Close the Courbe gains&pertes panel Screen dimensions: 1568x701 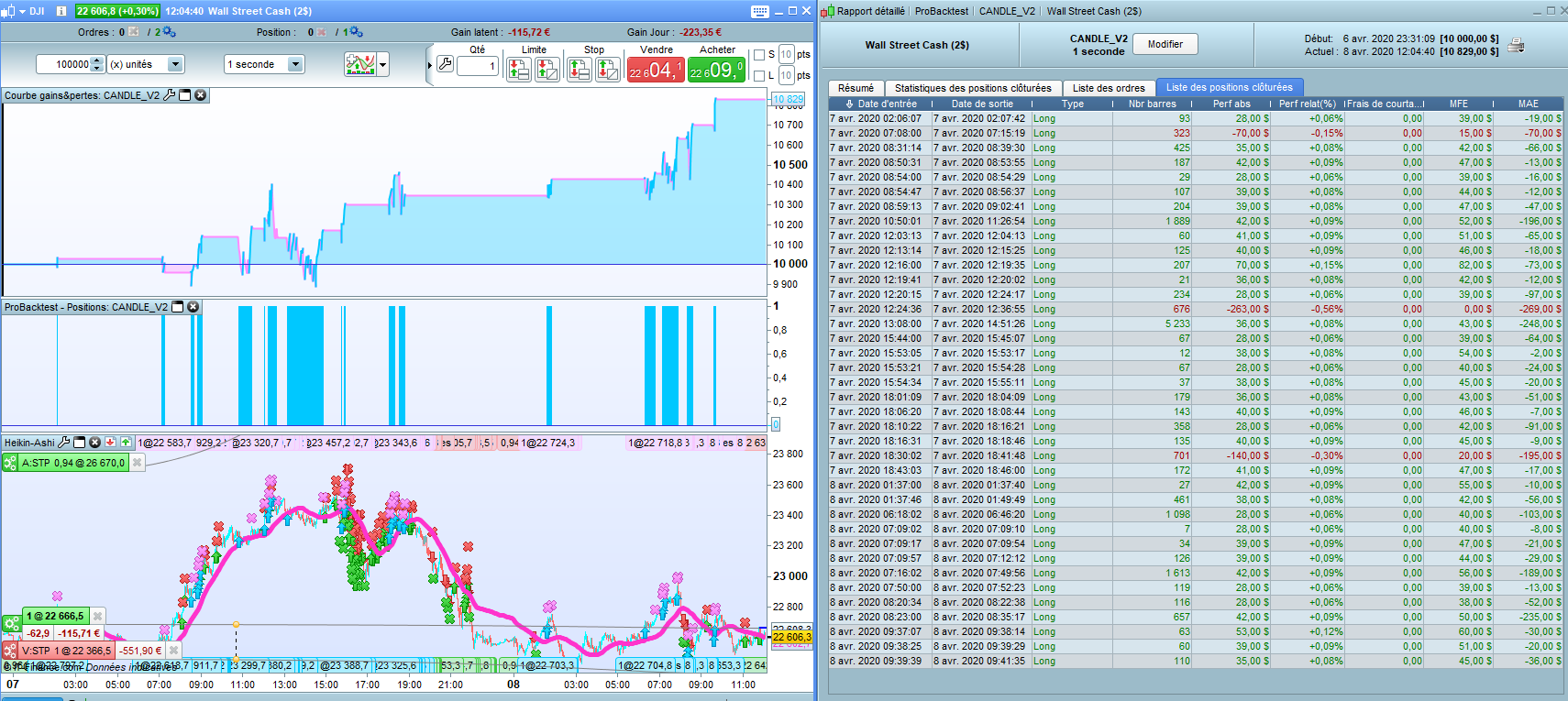coord(201,95)
